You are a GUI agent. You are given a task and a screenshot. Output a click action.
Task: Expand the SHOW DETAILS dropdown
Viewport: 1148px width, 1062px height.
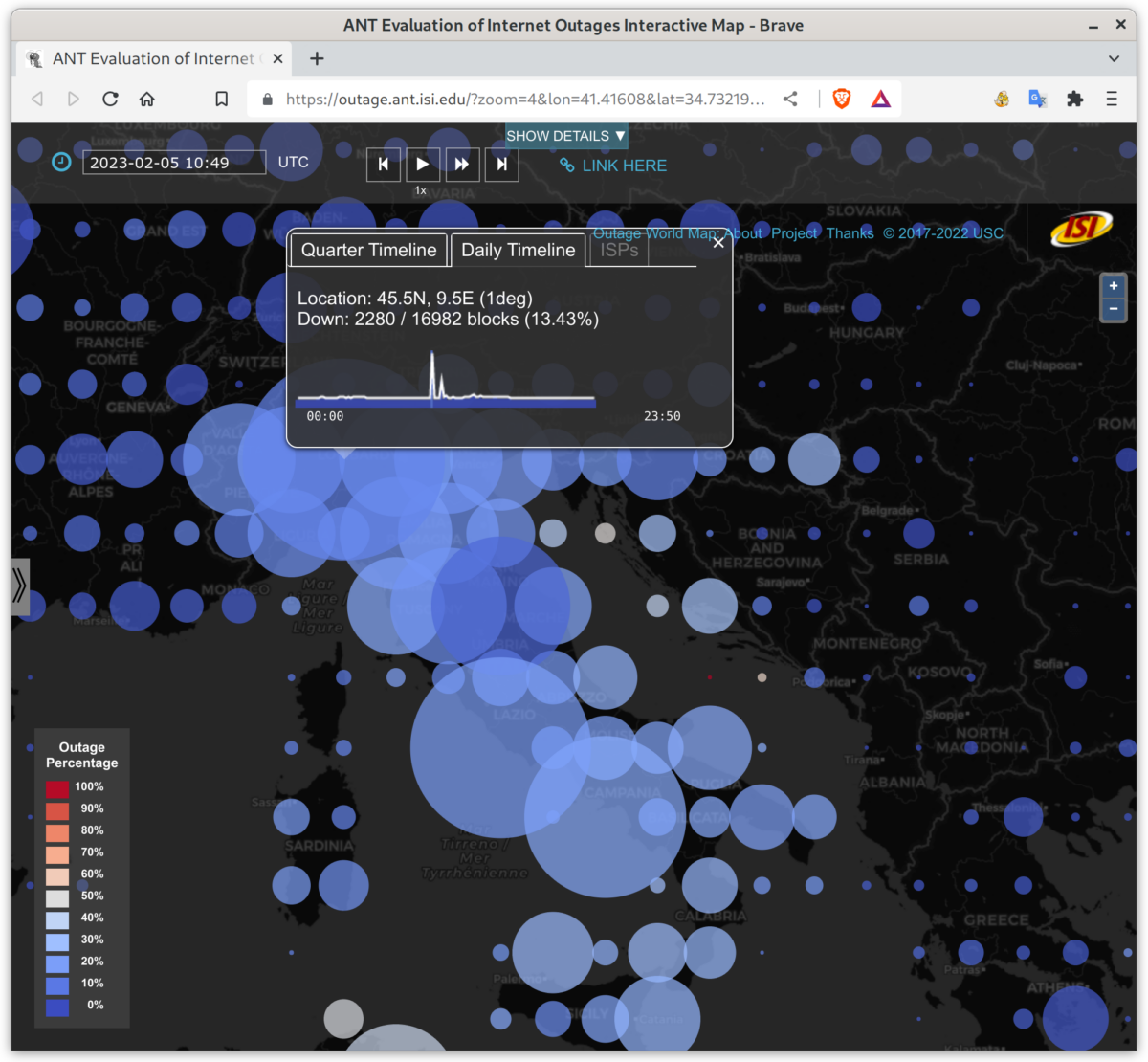[x=565, y=136]
